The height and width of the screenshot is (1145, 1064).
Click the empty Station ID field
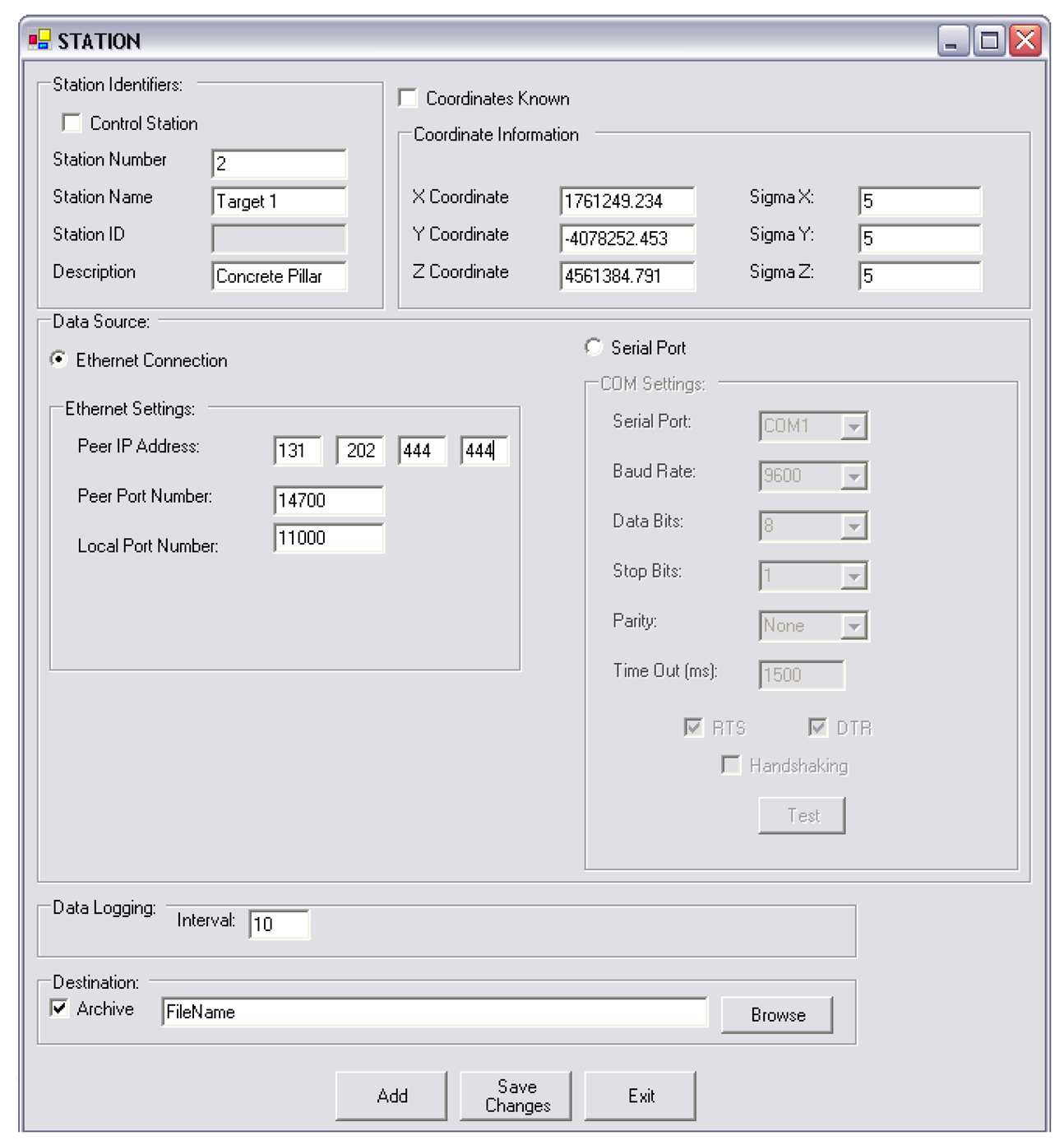click(x=280, y=239)
